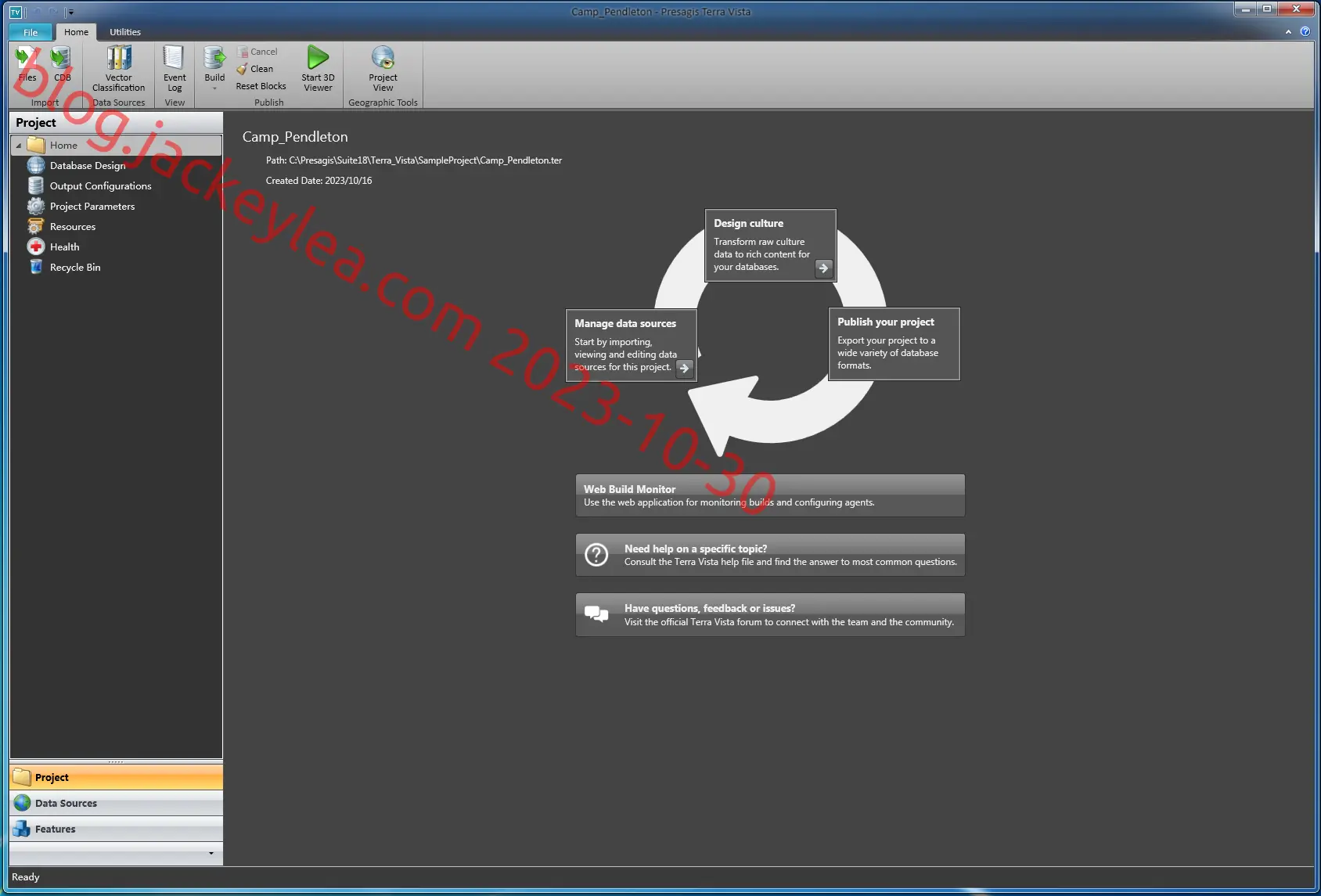Open navigation pane options dropdown arrow
Screen dimensions: 1321x896
(x=211, y=853)
